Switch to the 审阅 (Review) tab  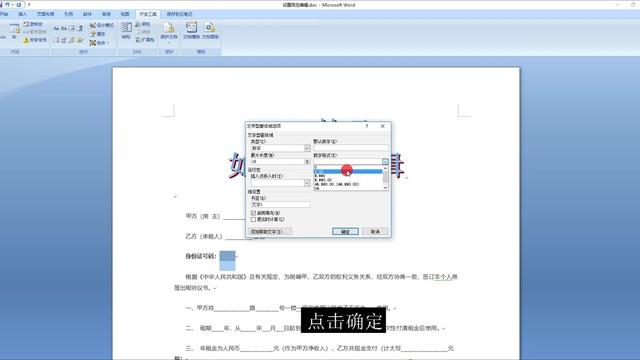coord(106,14)
